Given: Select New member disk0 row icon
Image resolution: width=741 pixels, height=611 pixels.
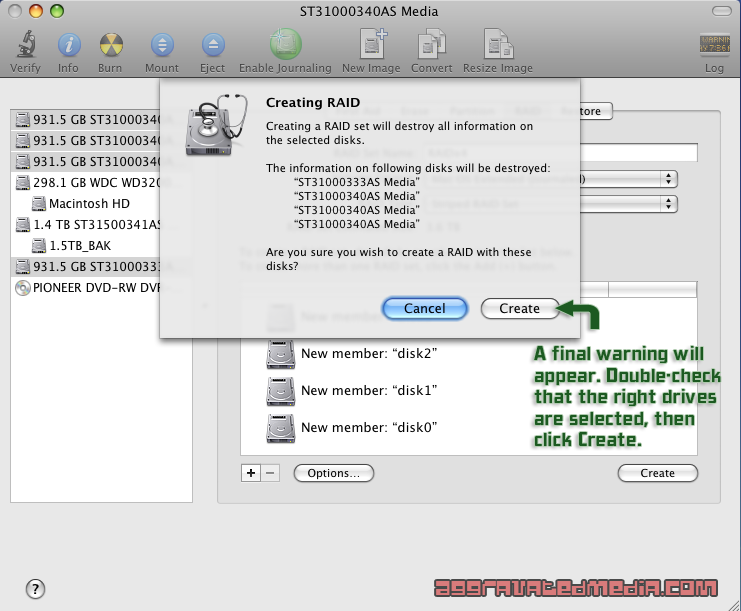Looking at the screenshot, I should pos(281,428).
